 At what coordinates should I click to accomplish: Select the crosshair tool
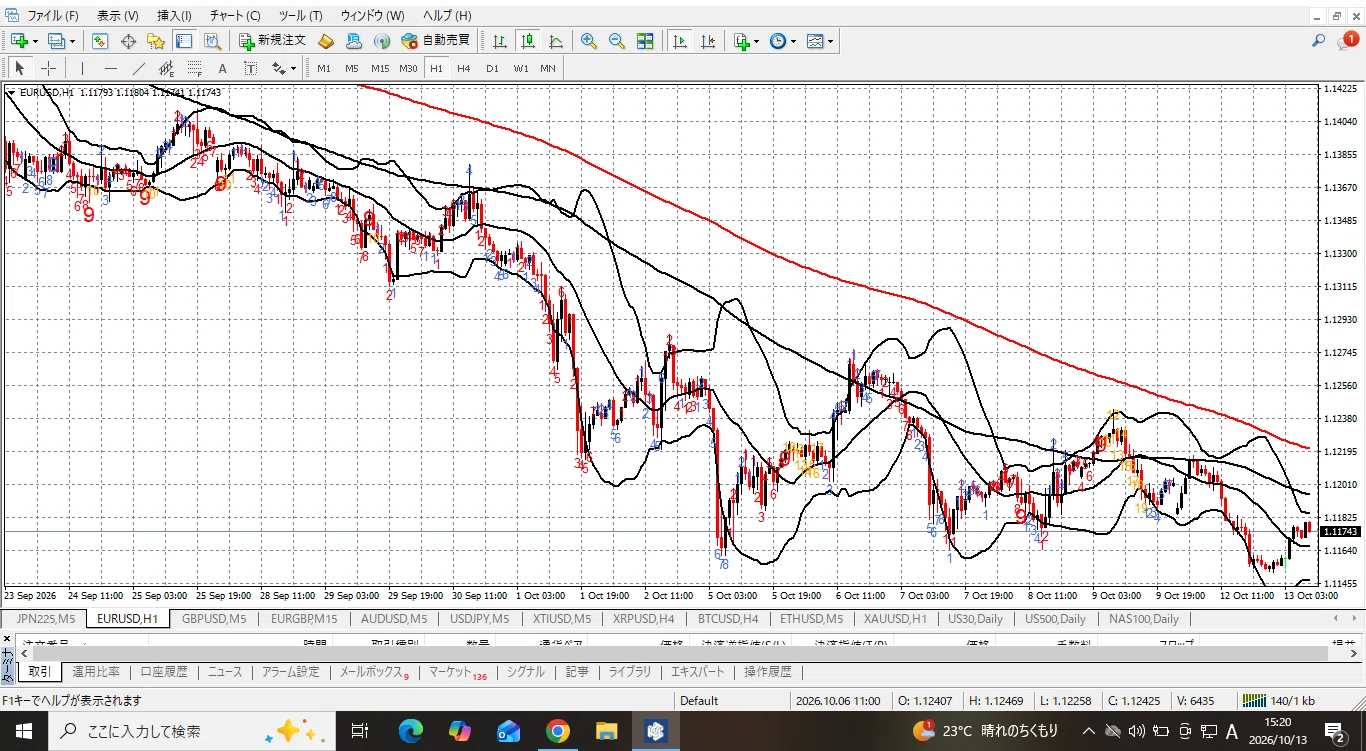[x=48, y=68]
